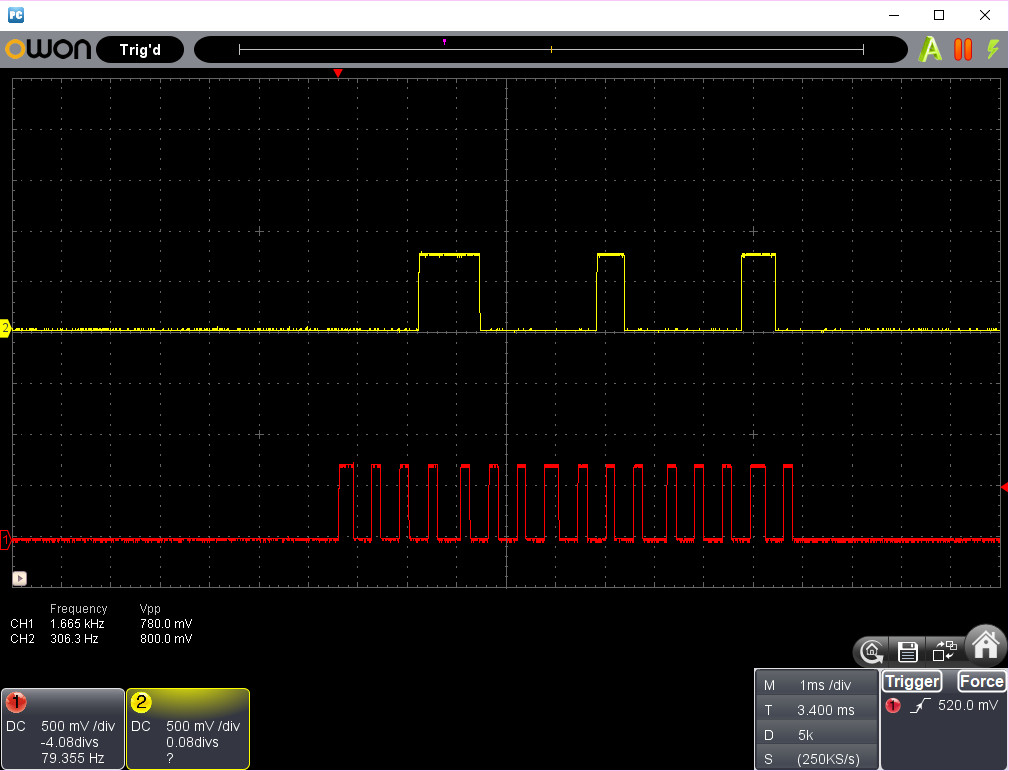
Task: Click the red trigger level arrow on right edge
Action: tap(1004, 486)
